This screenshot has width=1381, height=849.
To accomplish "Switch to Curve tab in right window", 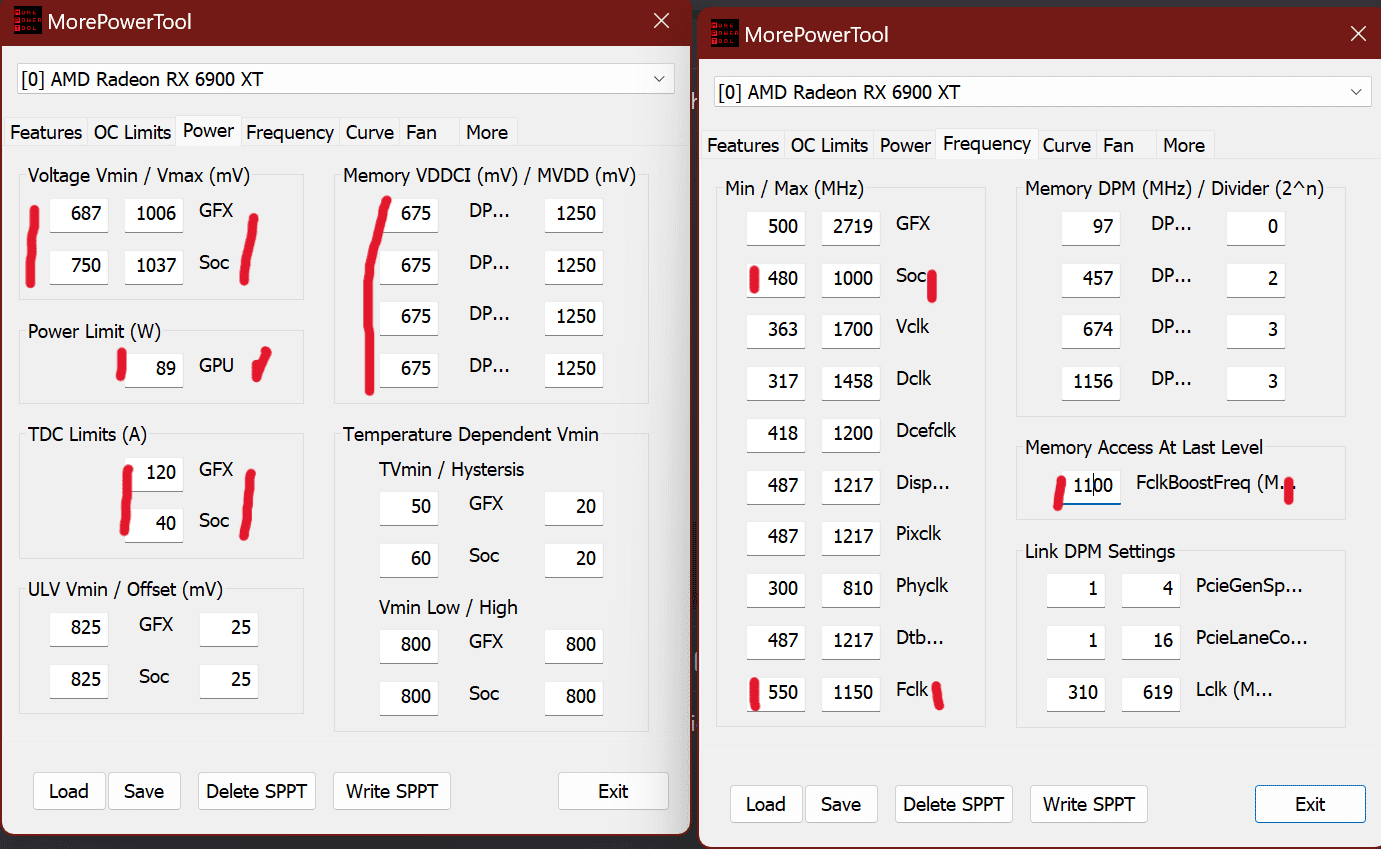I will pyautogui.click(x=1067, y=145).
